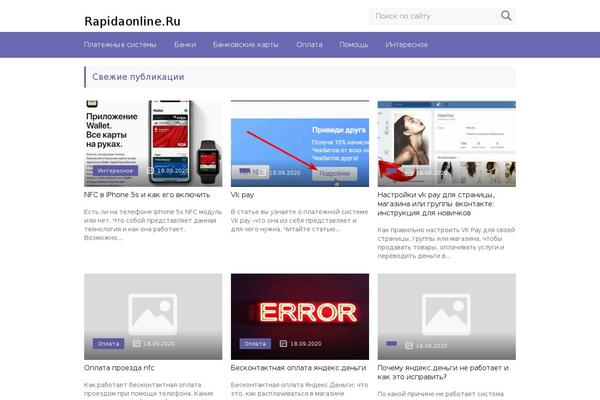Open article Почему яндекс.деньги не работает
Viewport: 600px width, 400px height.
[443, 372]
